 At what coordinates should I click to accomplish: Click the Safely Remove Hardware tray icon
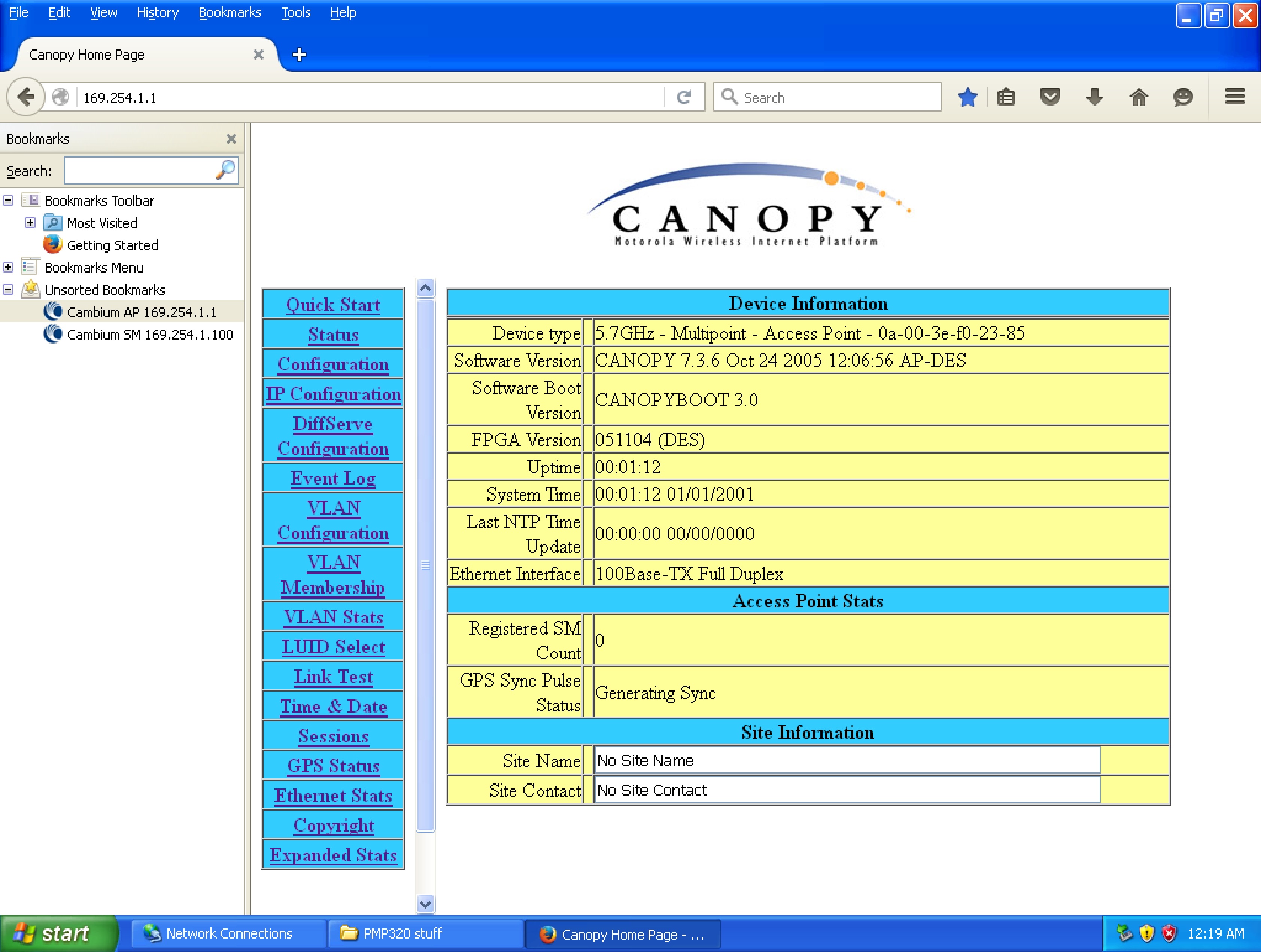pyautogui.click(x=1124, y=933)
